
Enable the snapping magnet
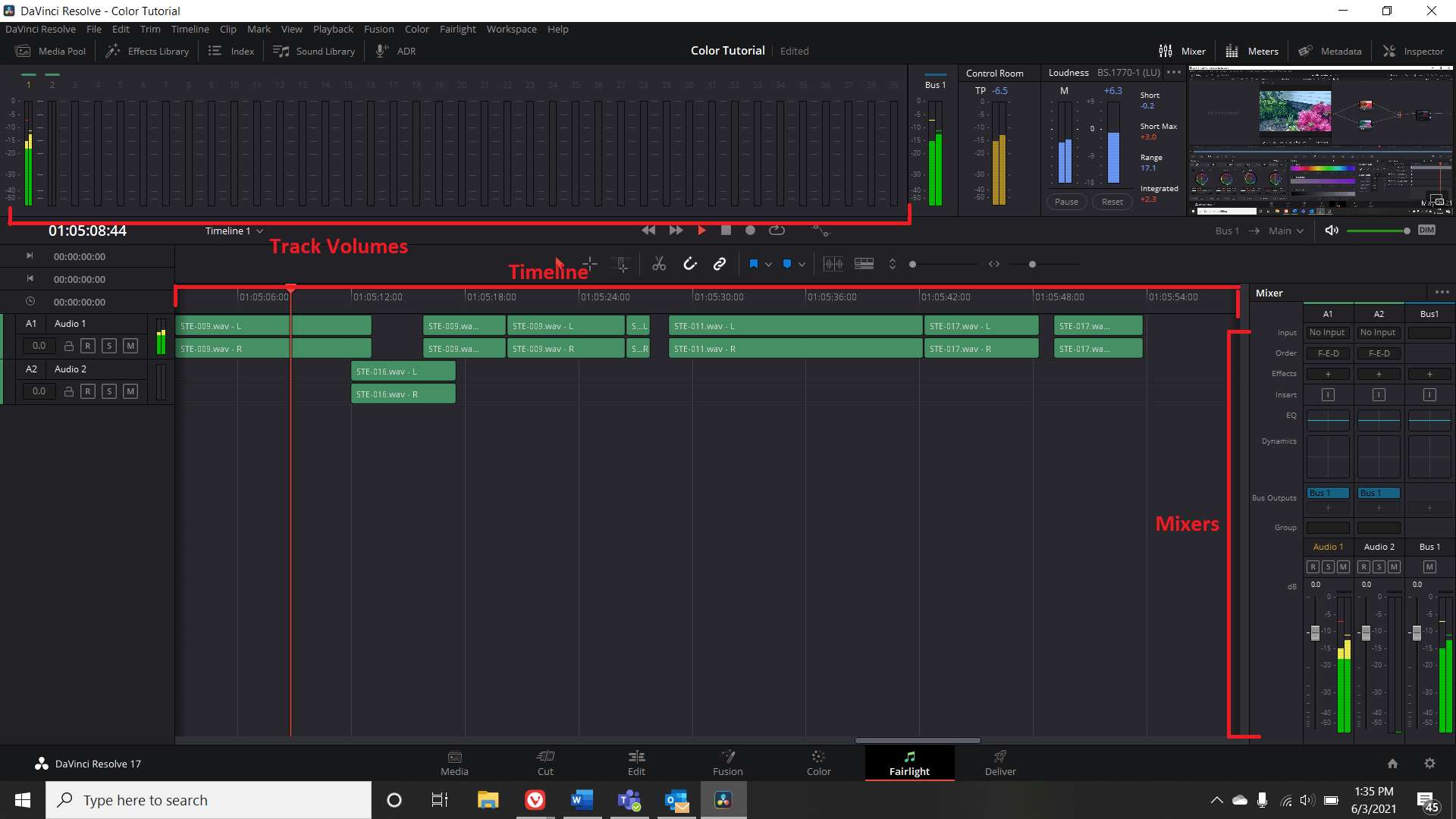pos(689,264)
